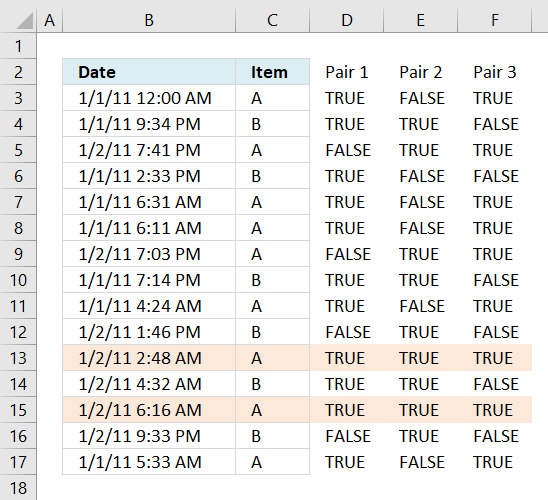Select cell containing 1/2/11 6:16 AM

tap(149, 410)
